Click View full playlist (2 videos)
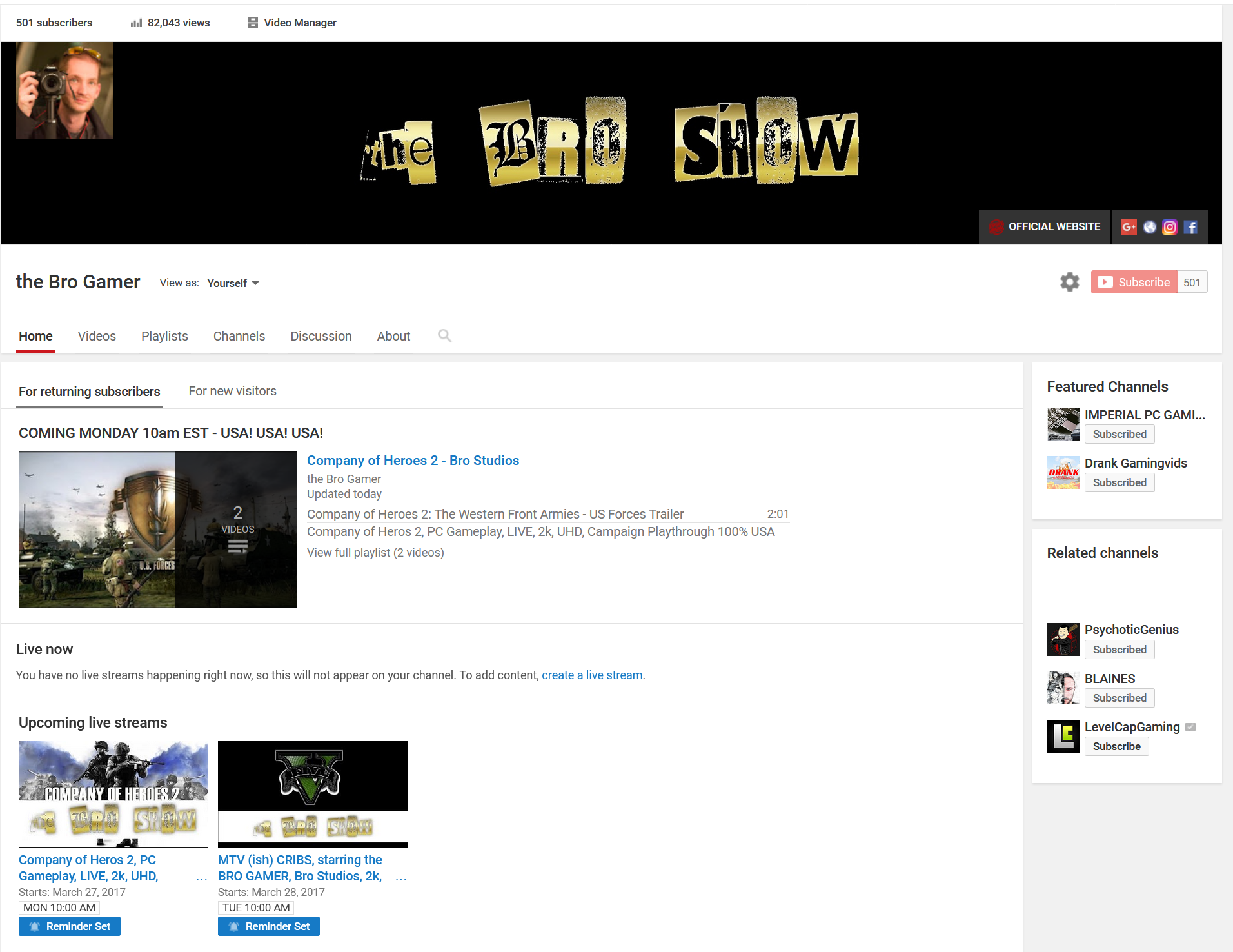 375,553
